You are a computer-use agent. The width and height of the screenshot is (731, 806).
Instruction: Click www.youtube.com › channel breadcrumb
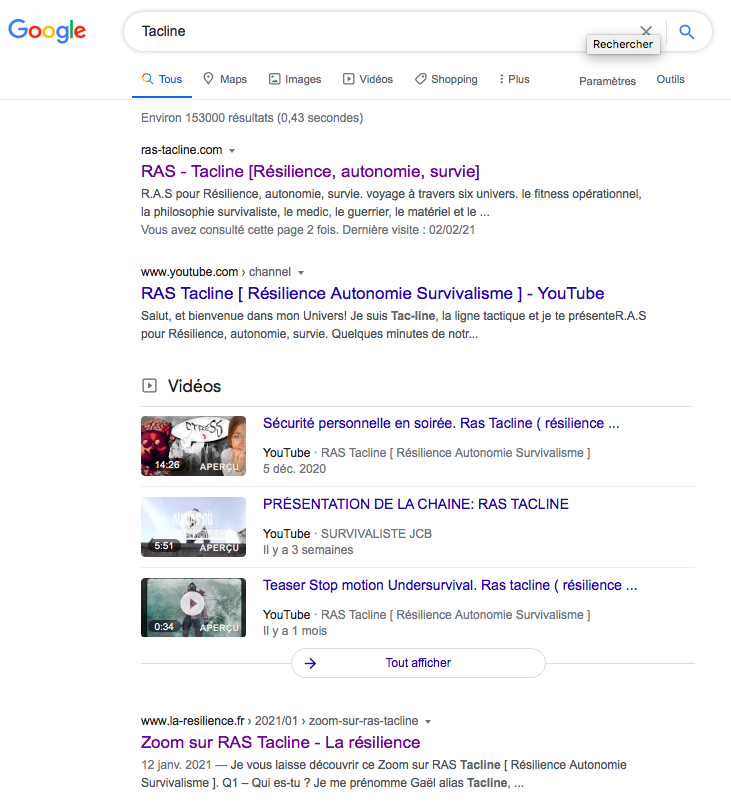(216, 272)
